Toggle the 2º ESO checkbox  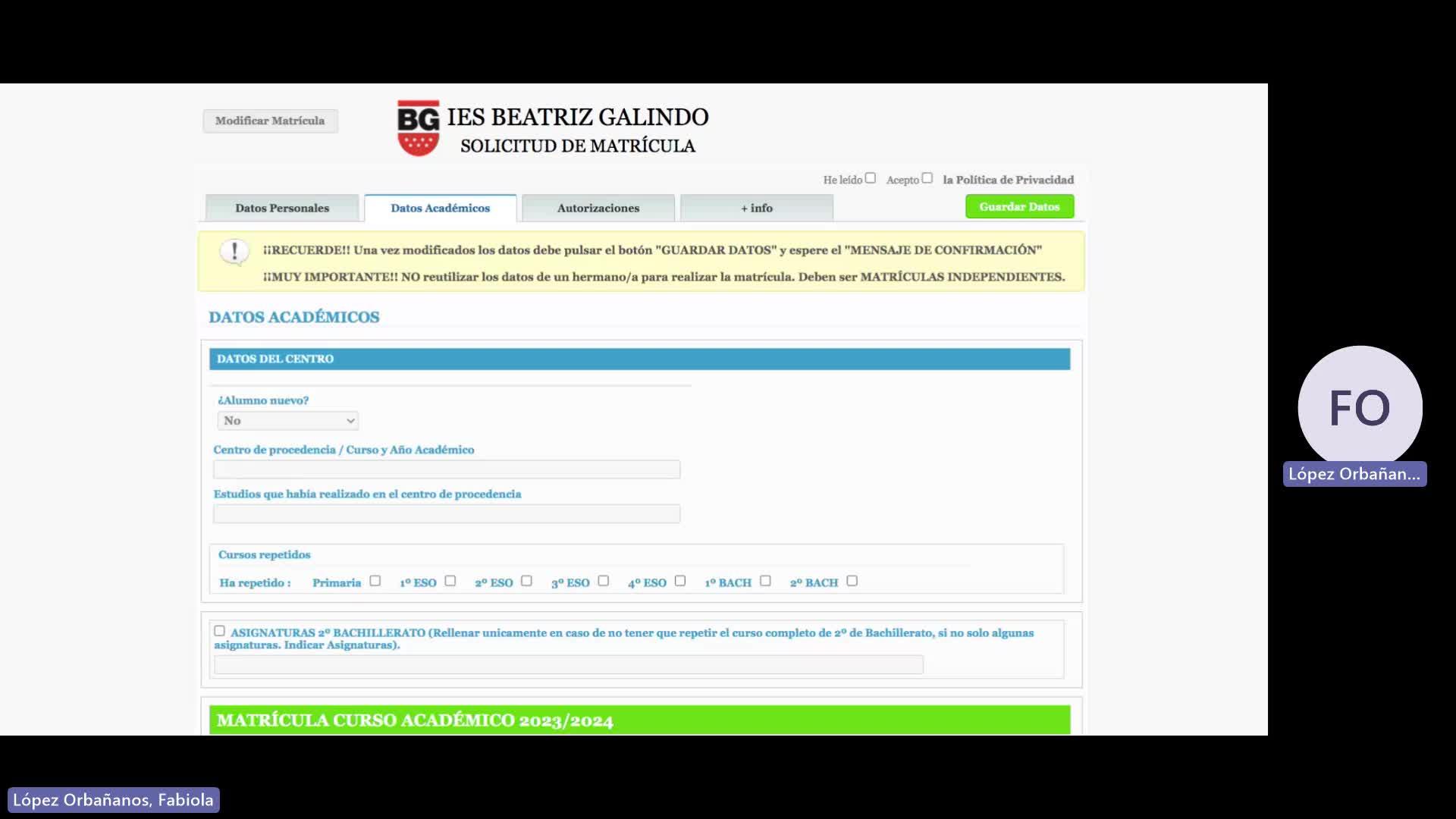click(526, 581)
